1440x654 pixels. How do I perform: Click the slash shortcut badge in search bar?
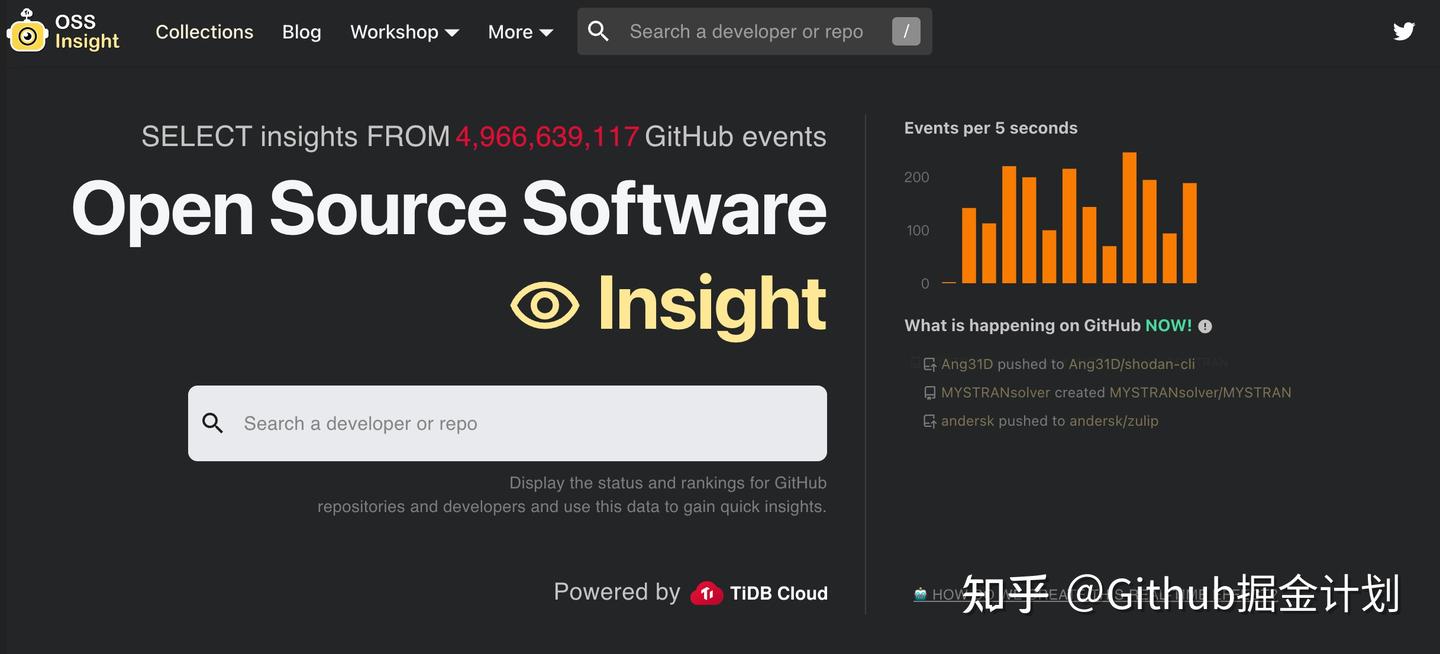point(906,31)
